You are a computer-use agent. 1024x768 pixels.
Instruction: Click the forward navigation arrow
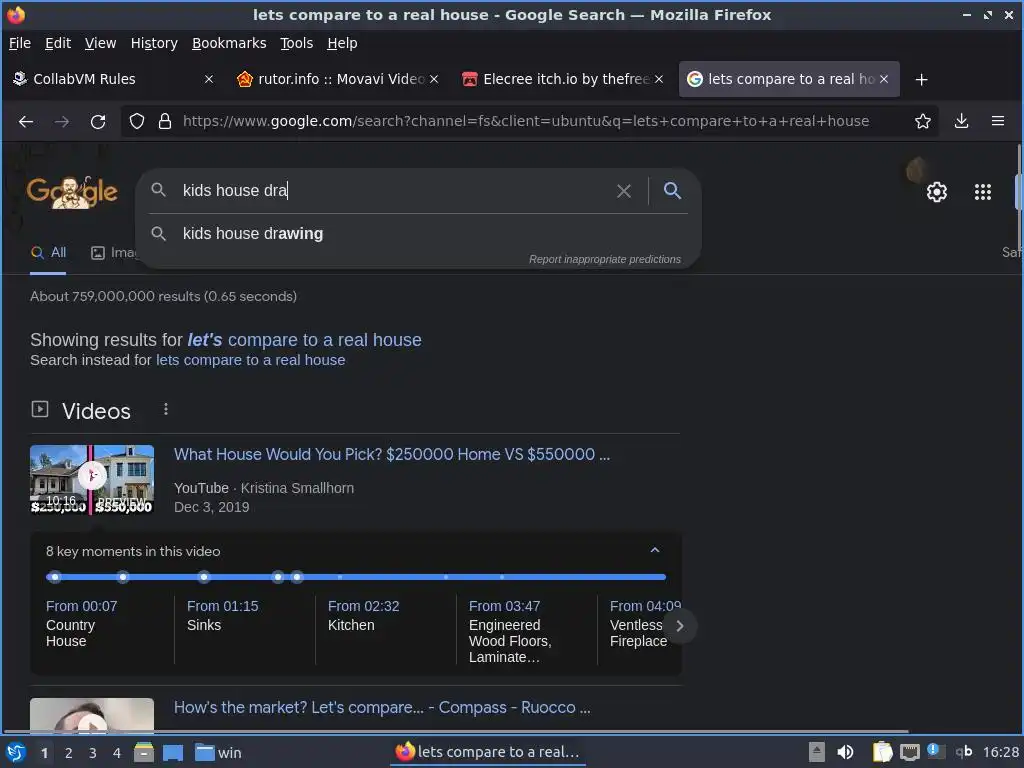[62, 121]
